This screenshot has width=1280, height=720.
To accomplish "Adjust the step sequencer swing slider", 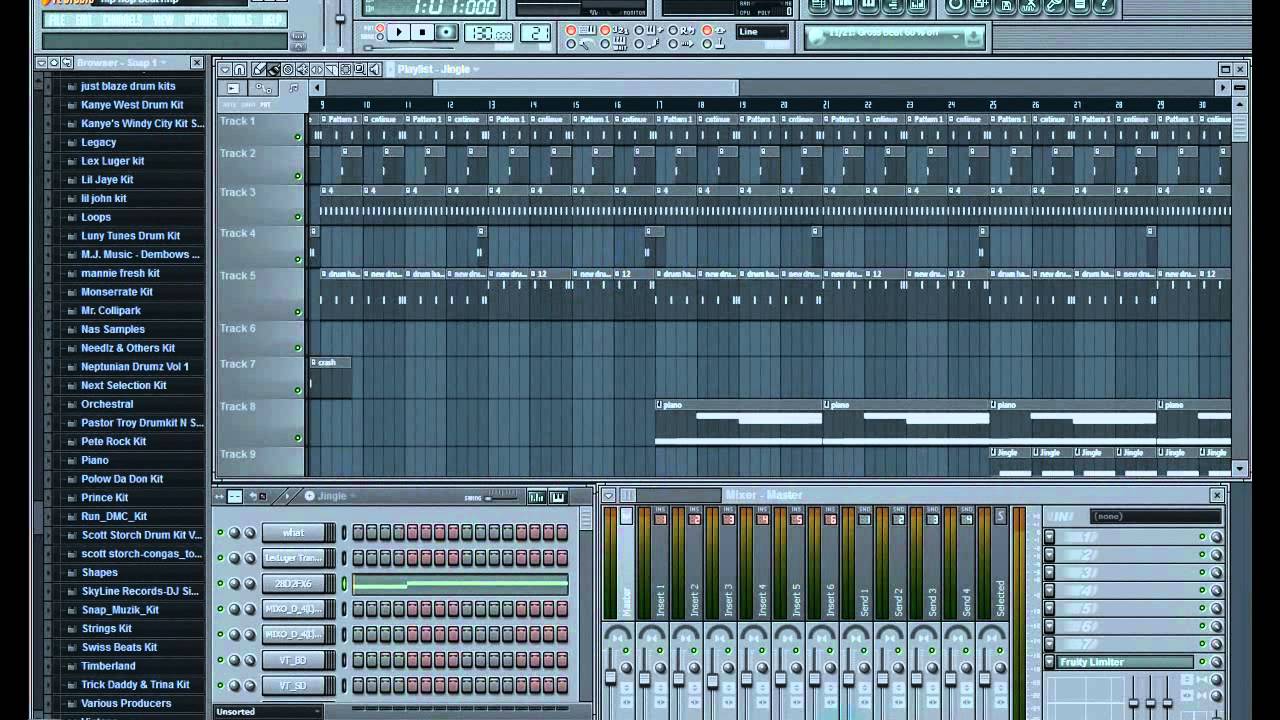I will 501,497.
